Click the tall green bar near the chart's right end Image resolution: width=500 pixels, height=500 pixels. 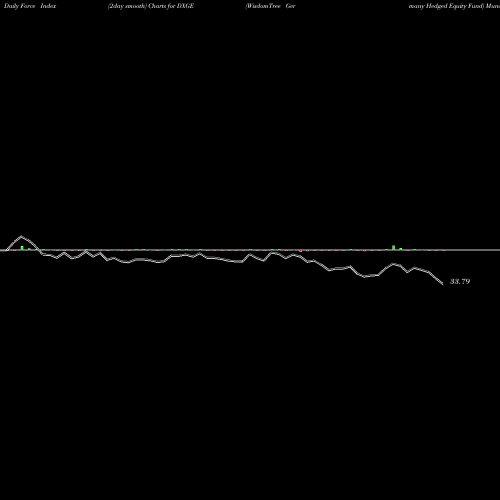click(x=394, y=248)
